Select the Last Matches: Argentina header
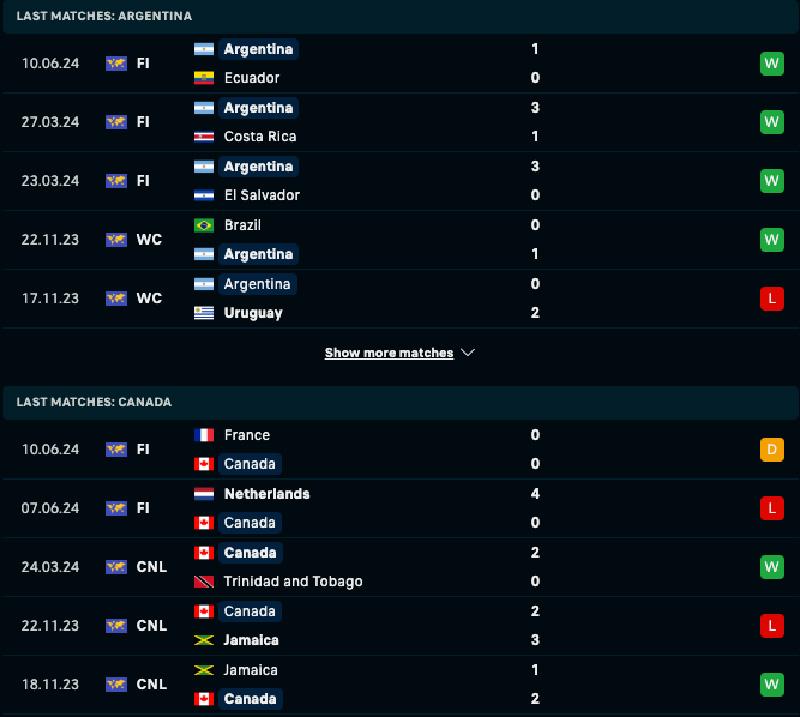This screenshot has width=800, height=717. point(104,16)
